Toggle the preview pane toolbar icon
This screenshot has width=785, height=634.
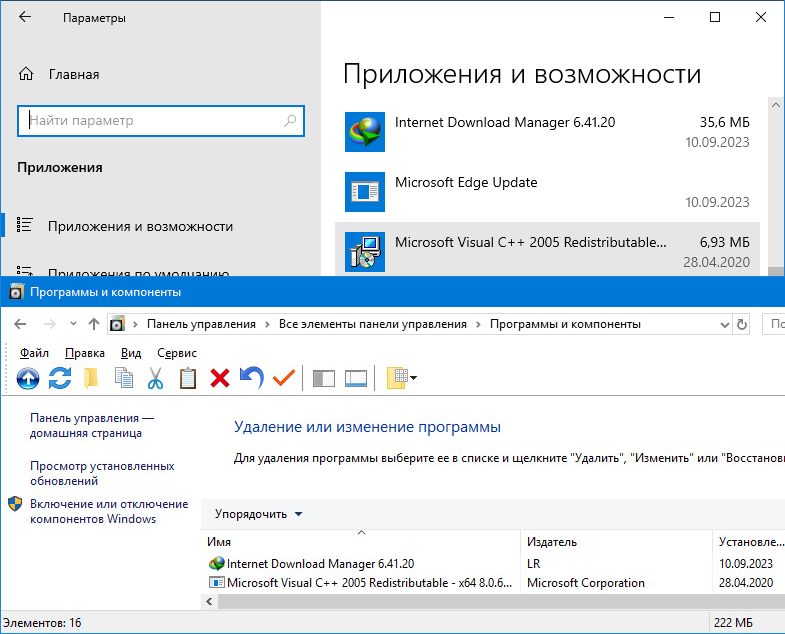click(x=356, y=379)
